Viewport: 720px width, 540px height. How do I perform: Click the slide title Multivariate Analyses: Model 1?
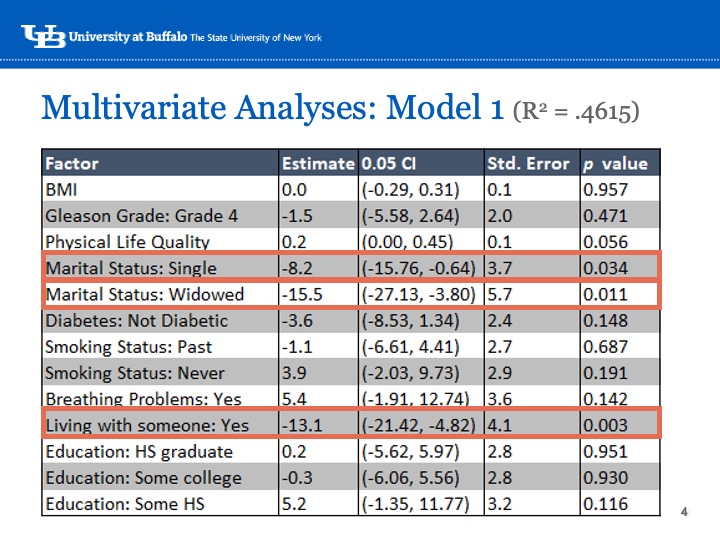click(x=272, y=106)
